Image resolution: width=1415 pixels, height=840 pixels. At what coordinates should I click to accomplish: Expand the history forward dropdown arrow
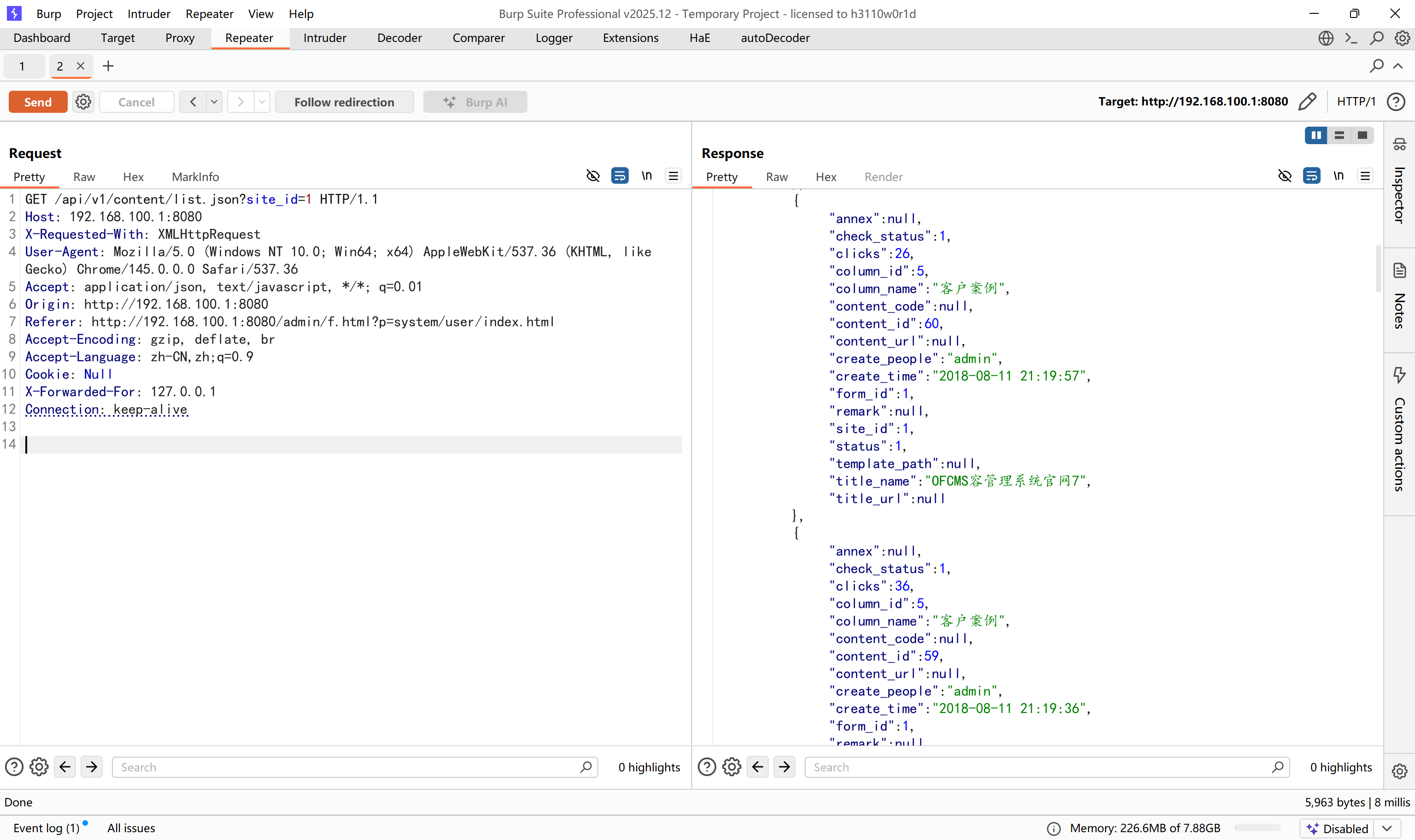click(262, 102)
